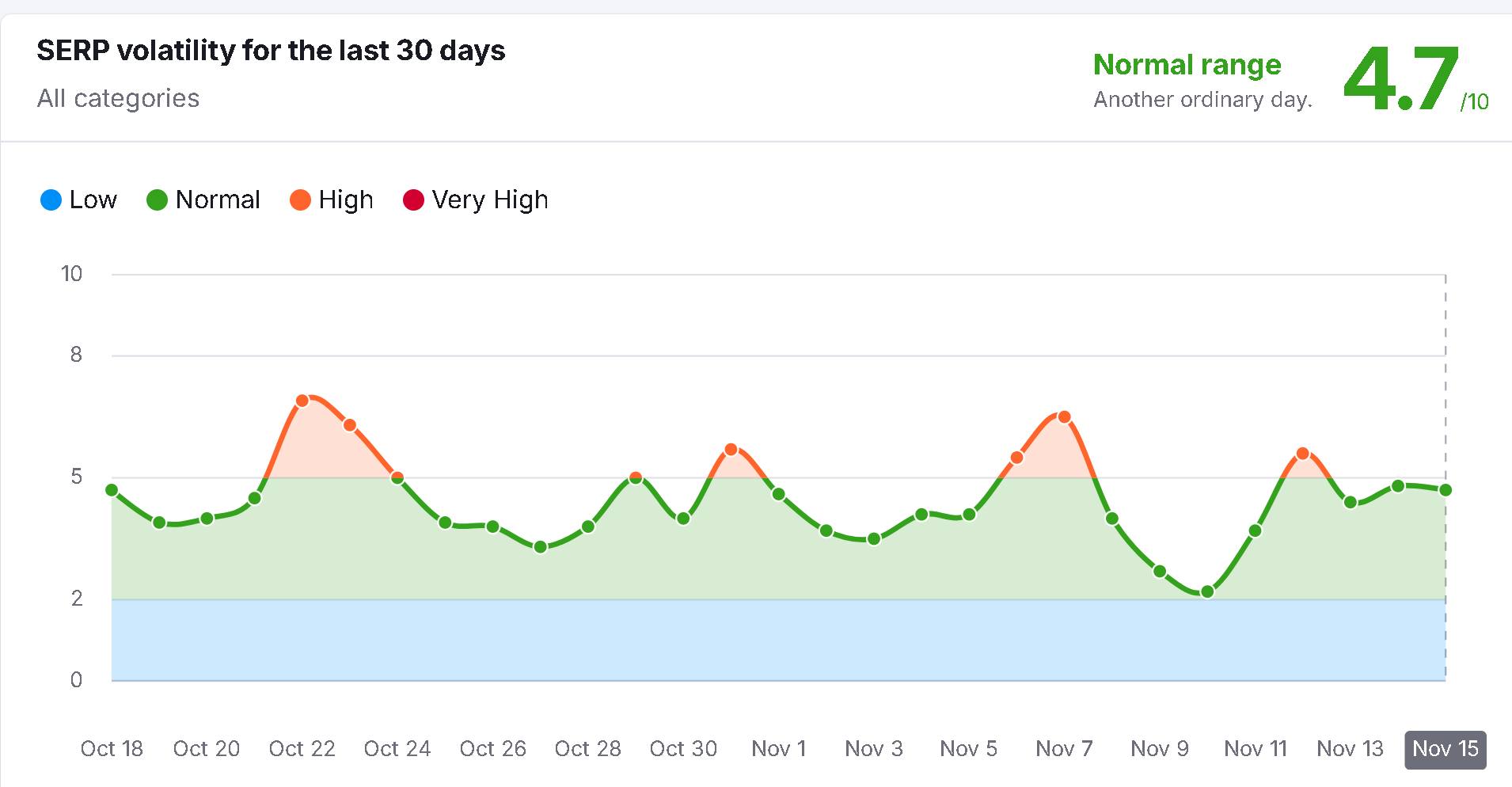Image resolution: width=1512 pixels, height=787 pixels.
Task: Click 'Another ordinary day.' caption
Action: pos(1202,100)
